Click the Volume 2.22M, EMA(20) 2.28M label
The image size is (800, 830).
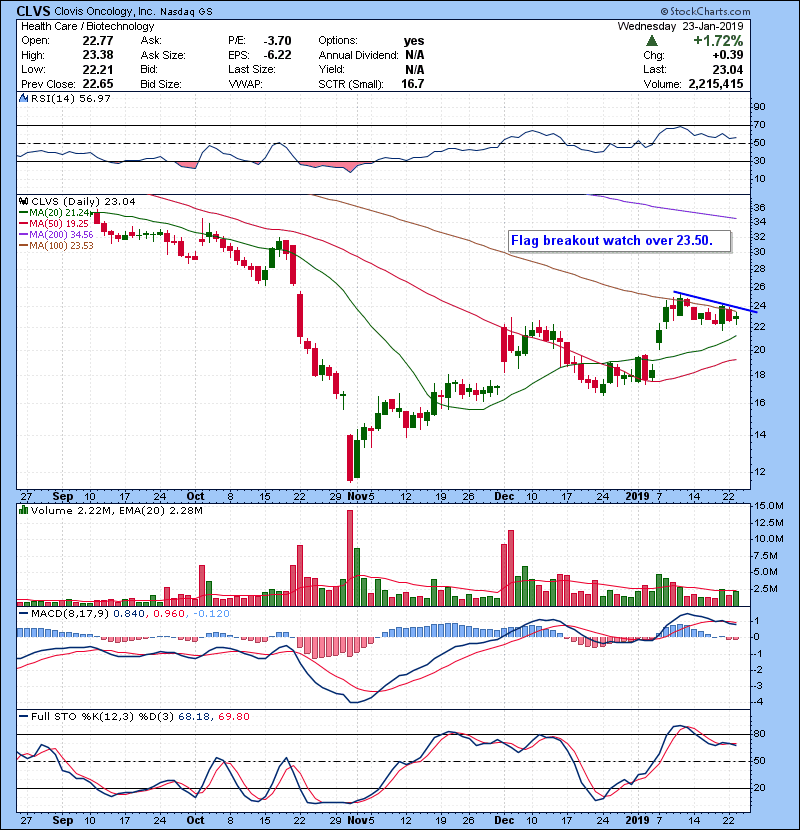116,511
